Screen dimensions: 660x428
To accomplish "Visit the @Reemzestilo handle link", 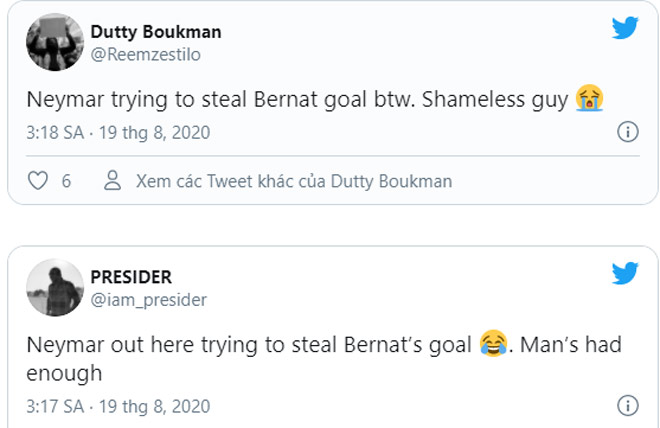I will [145, 54].
